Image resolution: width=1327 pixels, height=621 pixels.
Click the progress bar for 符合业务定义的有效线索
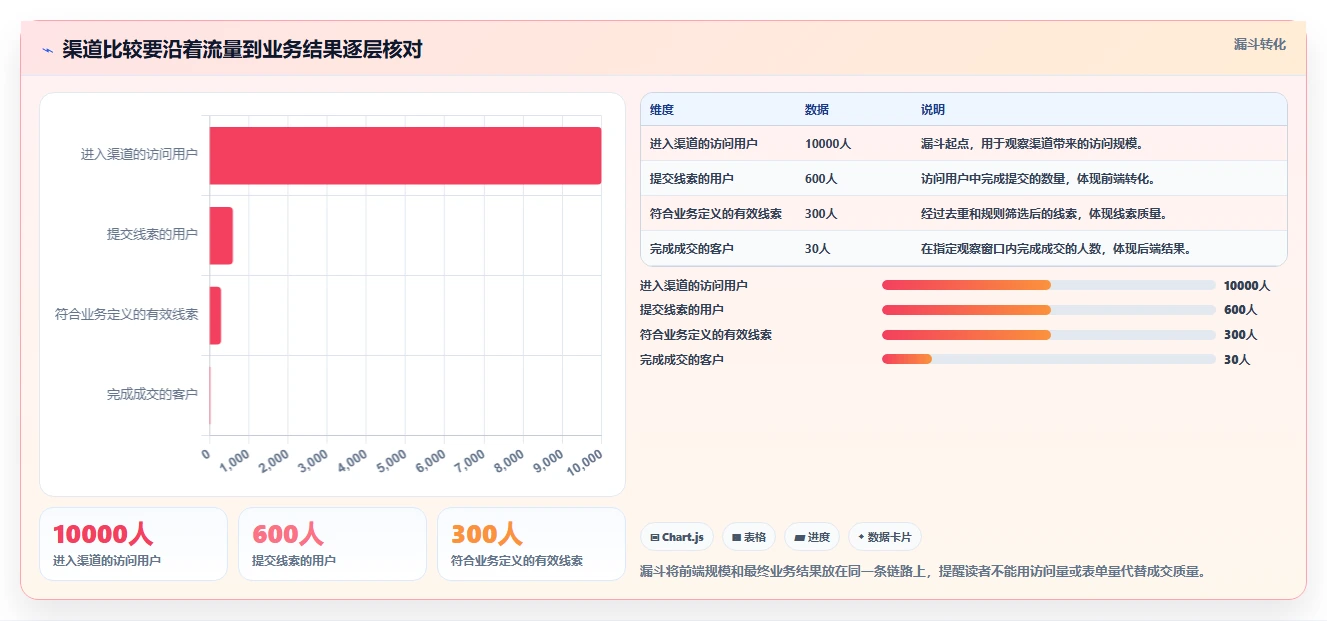click(x=1049, y=335)
